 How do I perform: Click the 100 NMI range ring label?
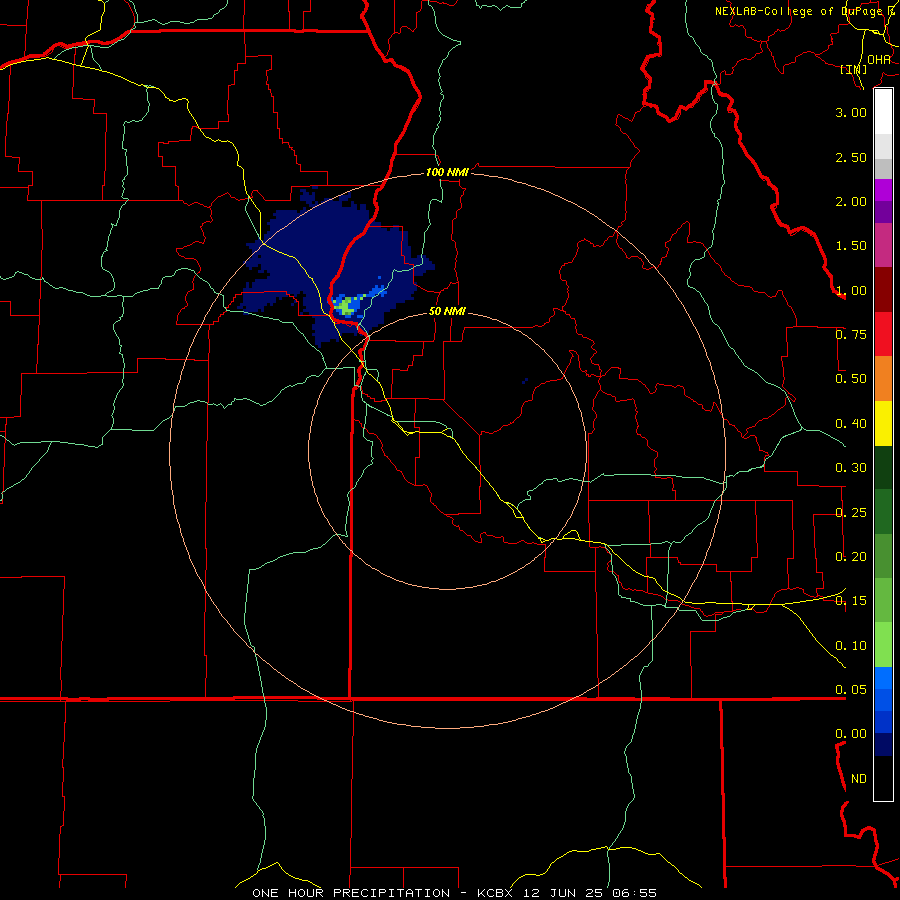(x=447, y=172)
